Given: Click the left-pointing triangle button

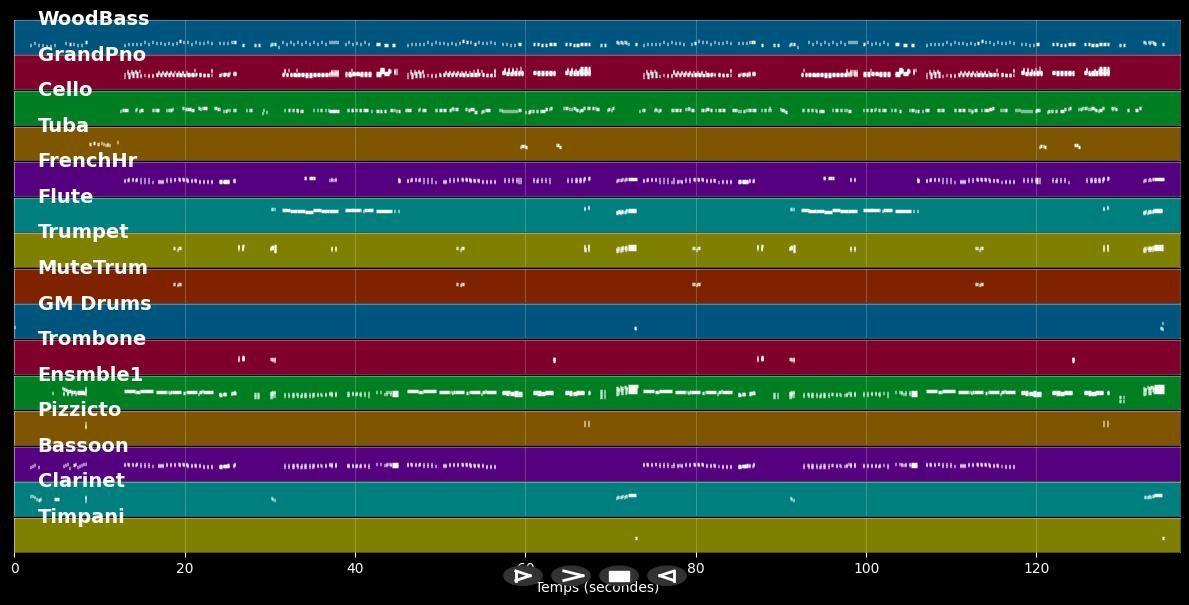Looking at the screenshot, I should click(667, 576).
